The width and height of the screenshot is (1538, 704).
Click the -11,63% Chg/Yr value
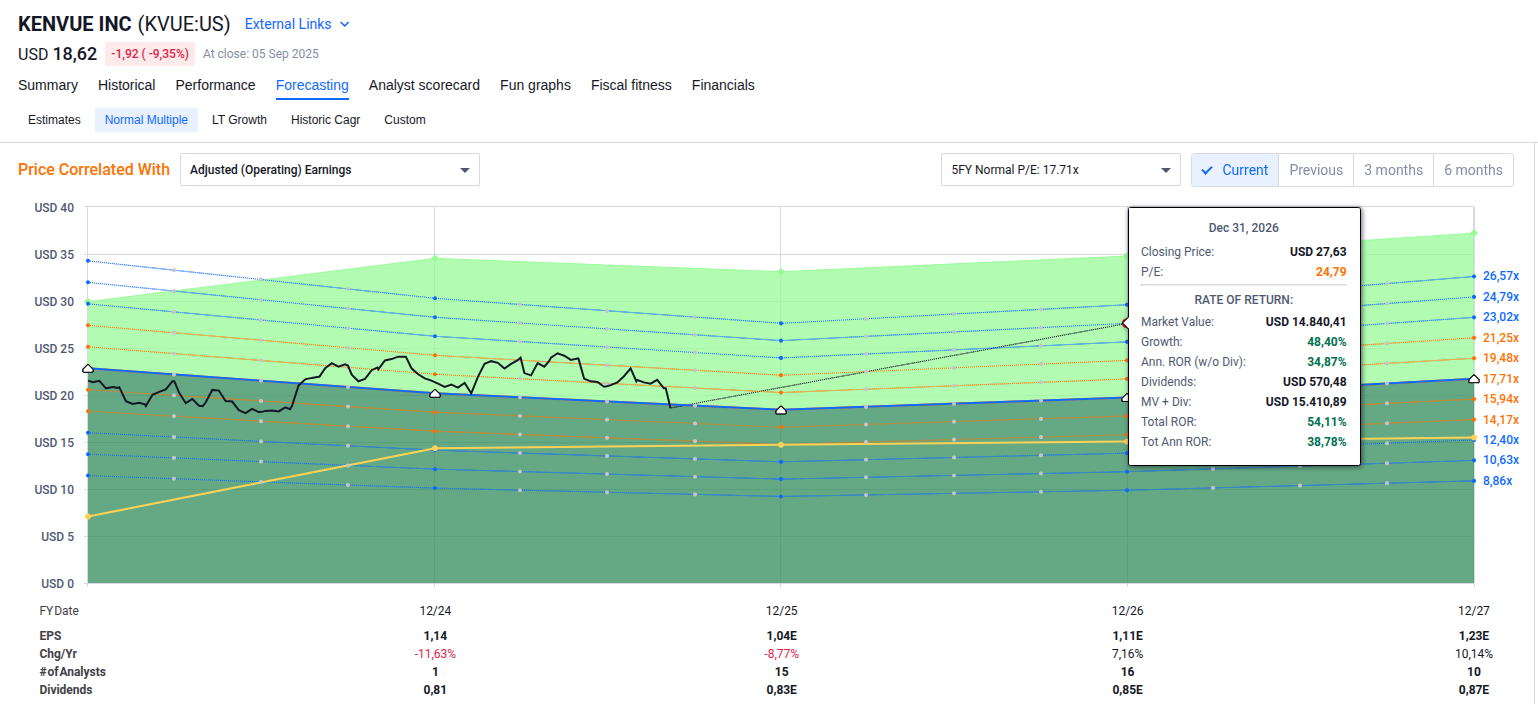[x=434, y=654]
